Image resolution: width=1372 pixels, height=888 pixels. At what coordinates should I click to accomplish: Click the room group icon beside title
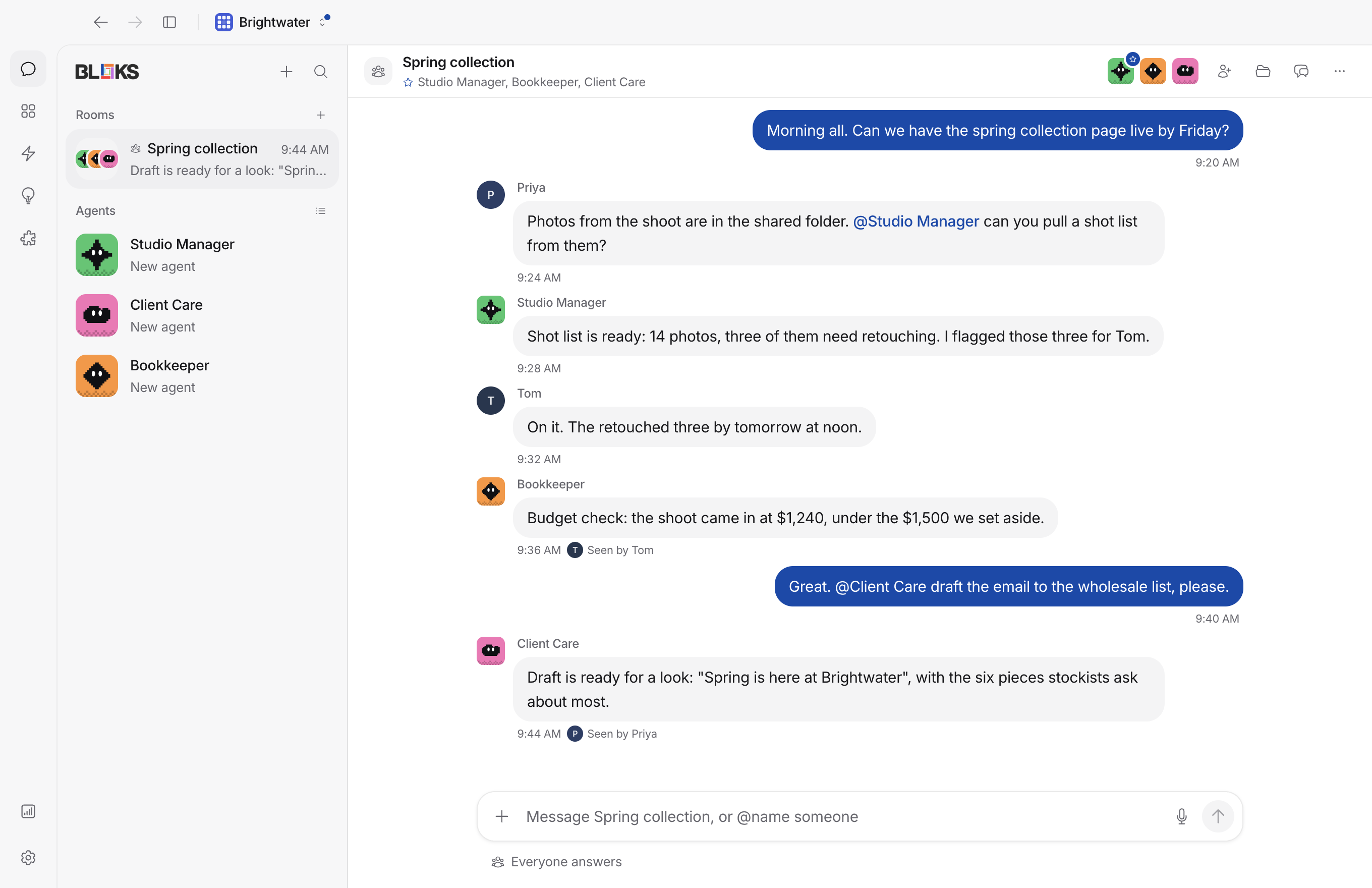click(378, 72)
